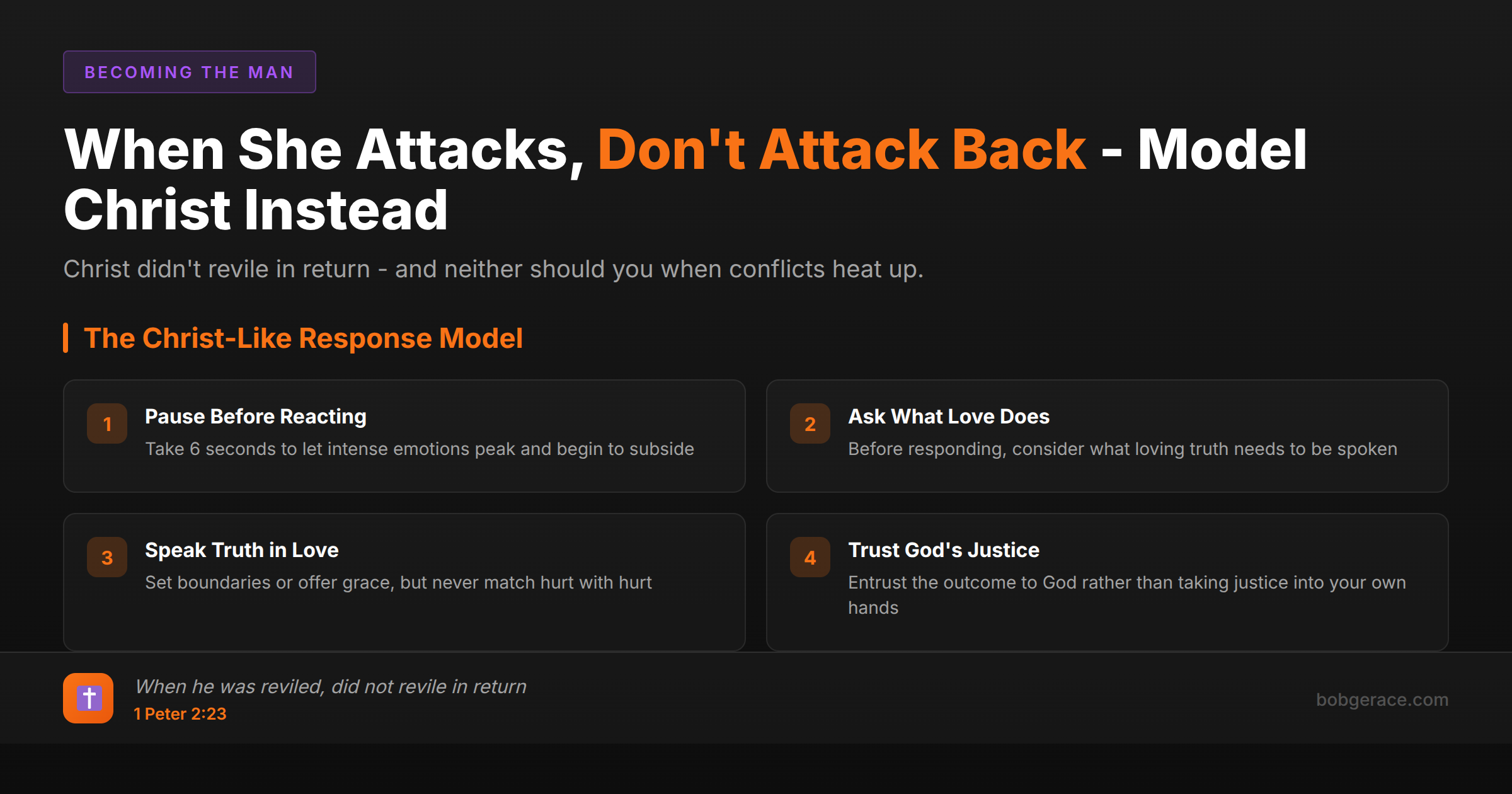1512x794 pixels.
Task: Click the purple BECOMING THE MAN badge
Action: coord(189,71)
